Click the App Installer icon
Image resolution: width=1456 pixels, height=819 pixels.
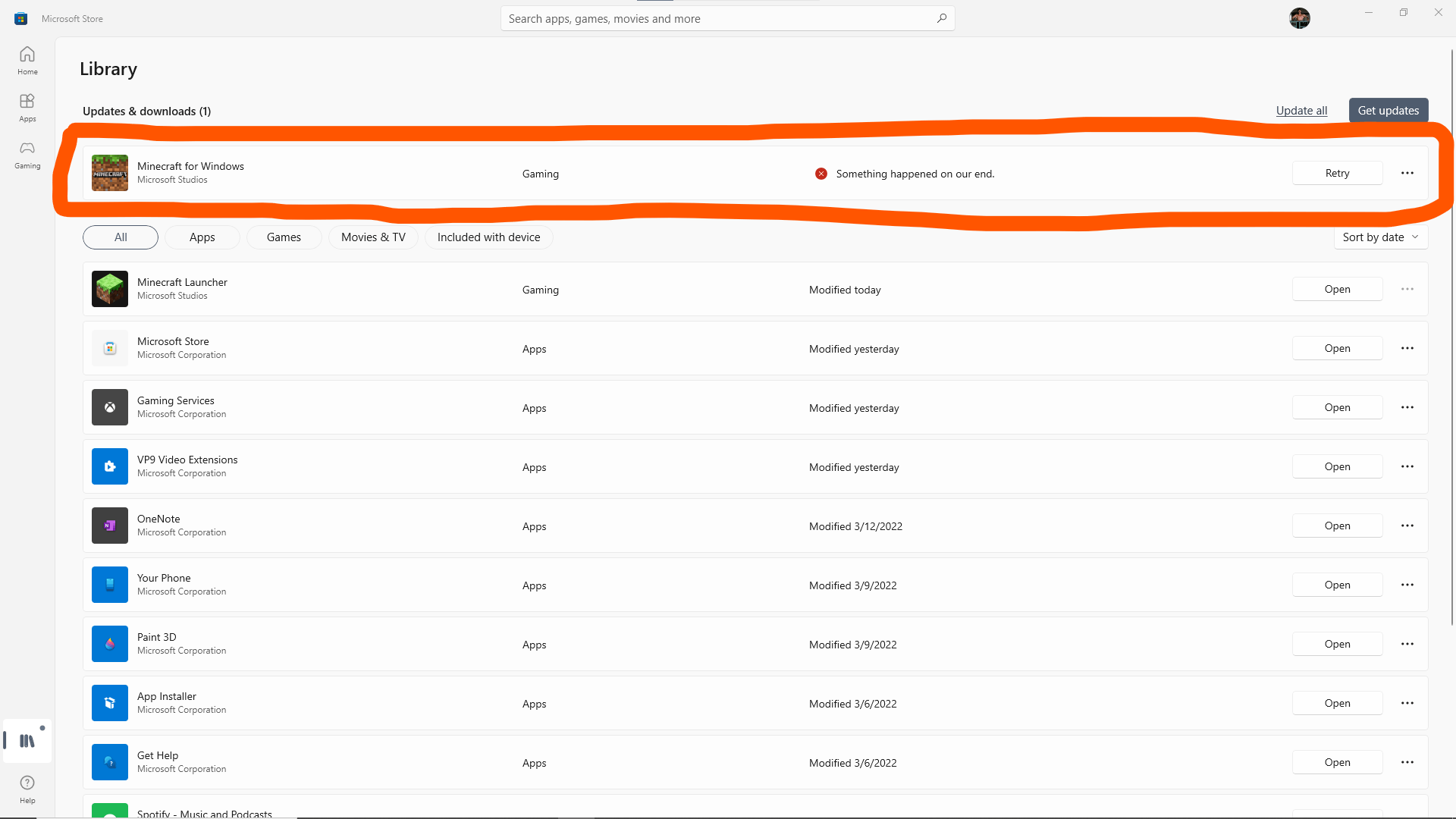pos(110,703)
